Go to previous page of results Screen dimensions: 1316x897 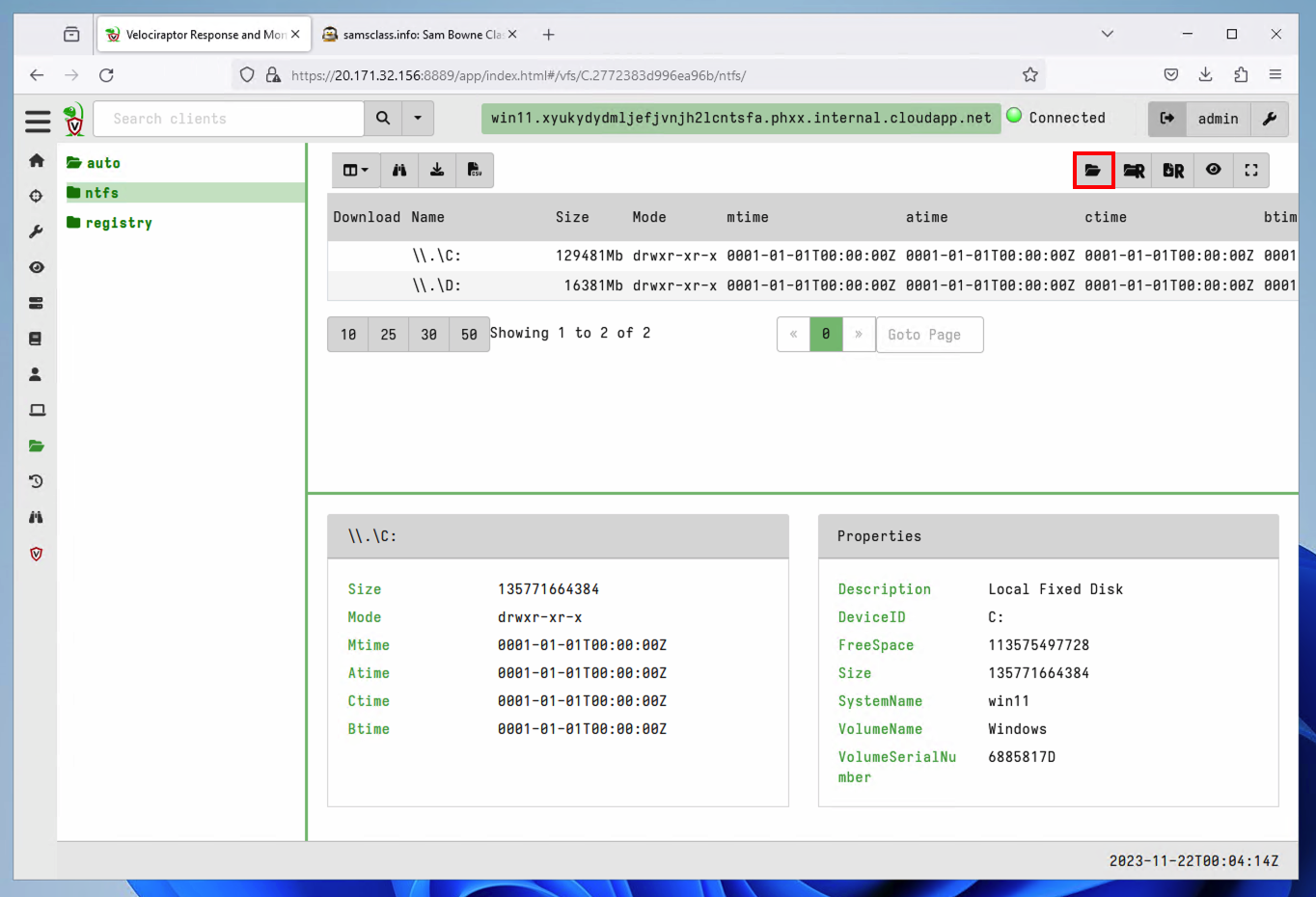[793, 335]
